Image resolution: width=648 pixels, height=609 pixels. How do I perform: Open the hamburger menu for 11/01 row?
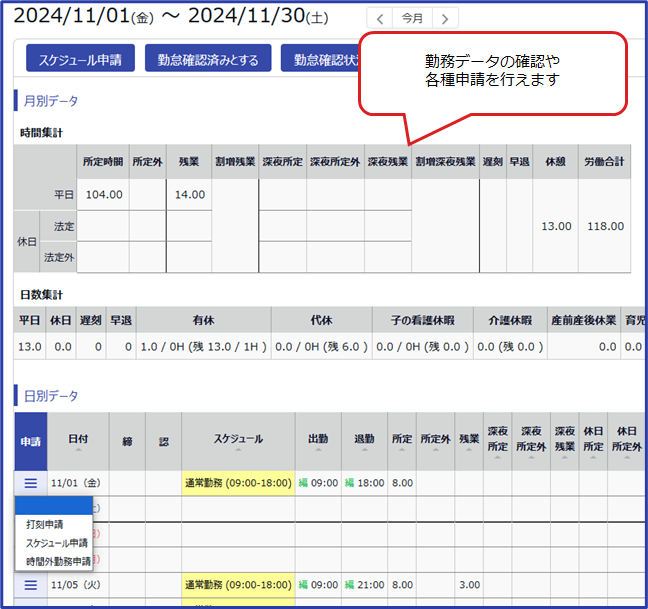click(x=31, y=483)
